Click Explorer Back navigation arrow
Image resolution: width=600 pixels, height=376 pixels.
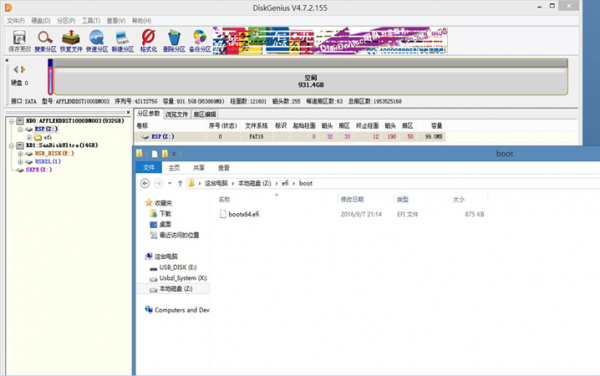pyautogui.click(x=145, y=183)
